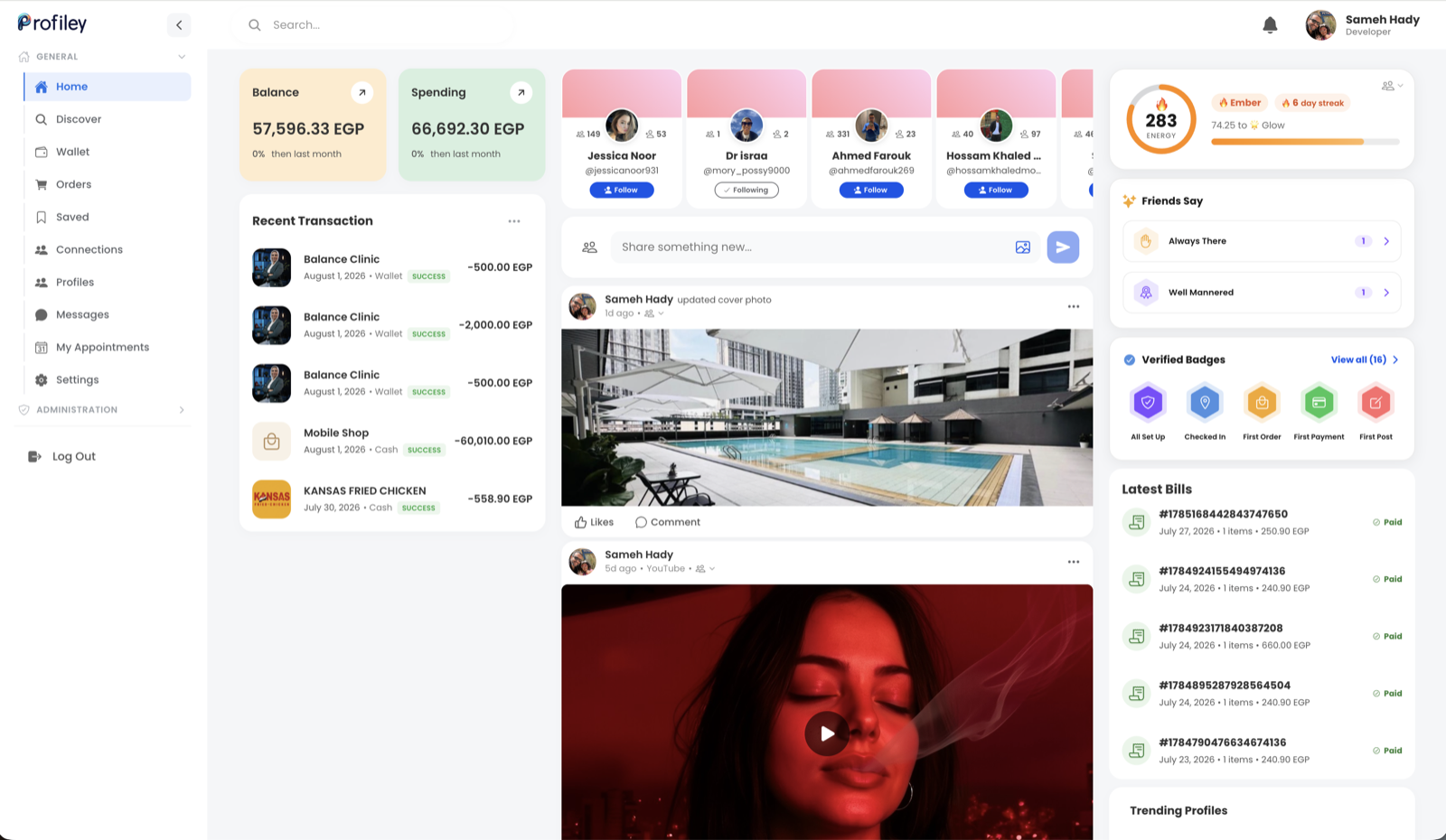Viewport: 1446px width, 840px height.
Task: Open options for the cover photo post
Action: pyautogui.click(x=1073, y=306)
